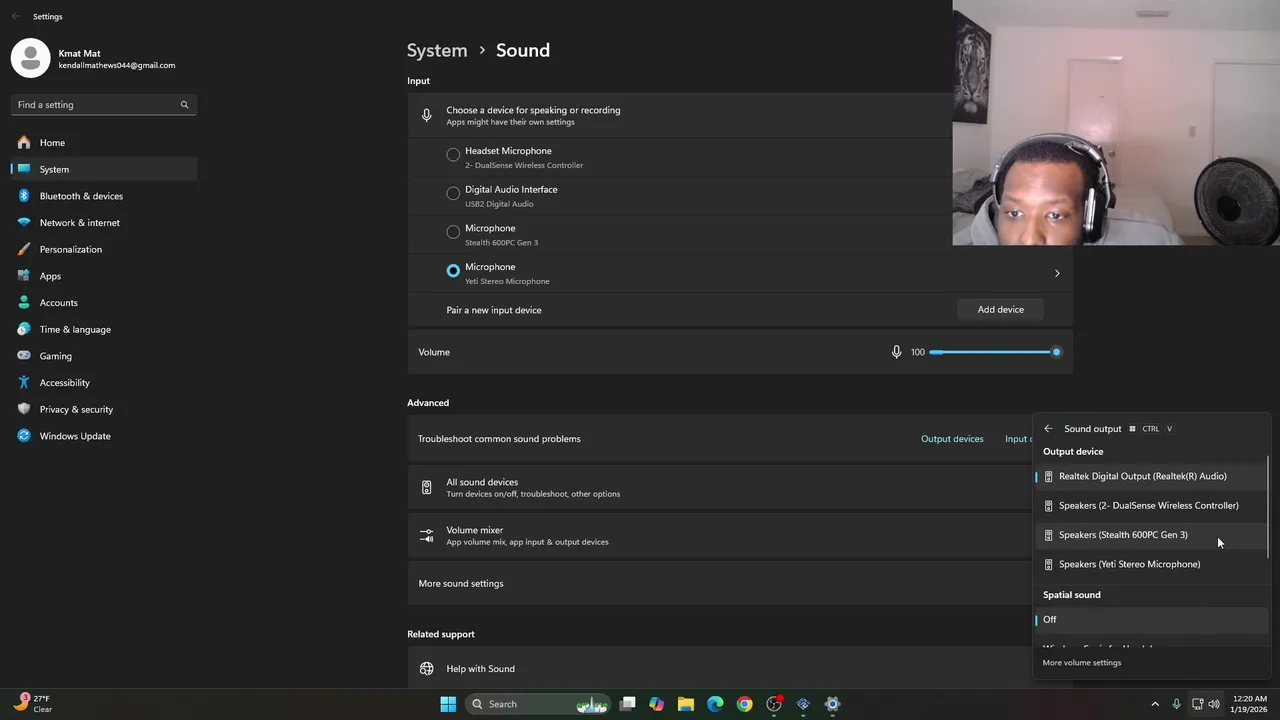Select Stealth 600PC Gen 3 microphone input
The height and width of the screenshot is (720, 1280).
453,232
